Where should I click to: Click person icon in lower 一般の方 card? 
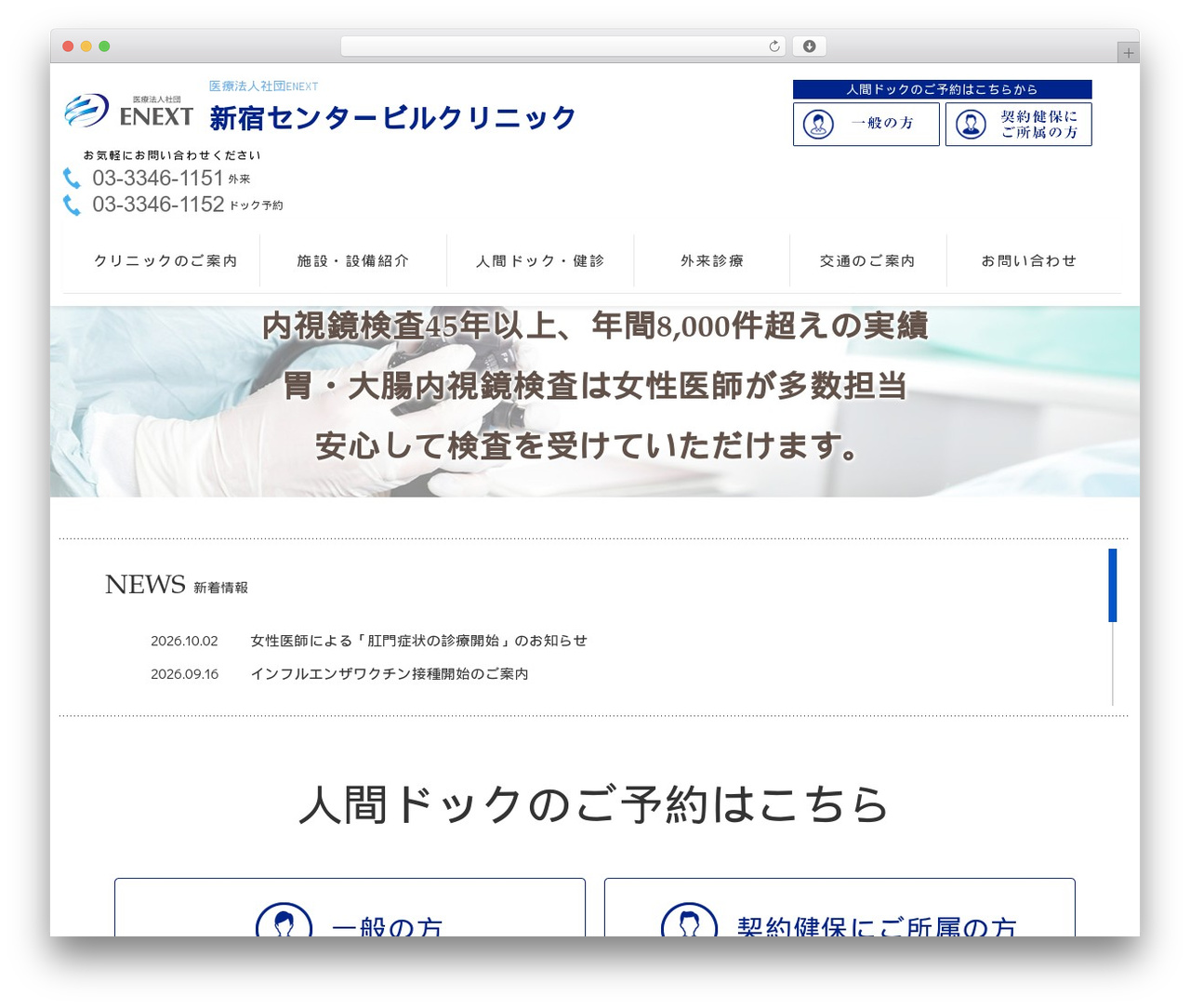coord(284,920)
